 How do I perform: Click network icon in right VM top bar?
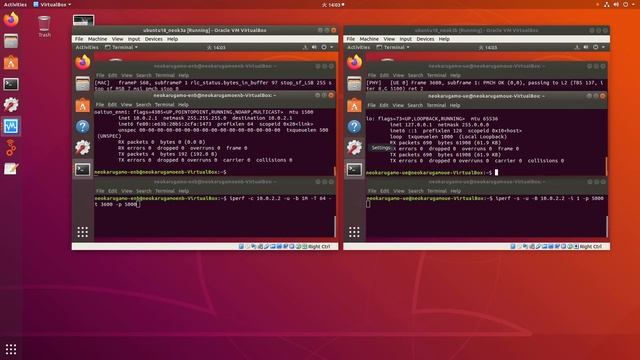click(577, 47)
